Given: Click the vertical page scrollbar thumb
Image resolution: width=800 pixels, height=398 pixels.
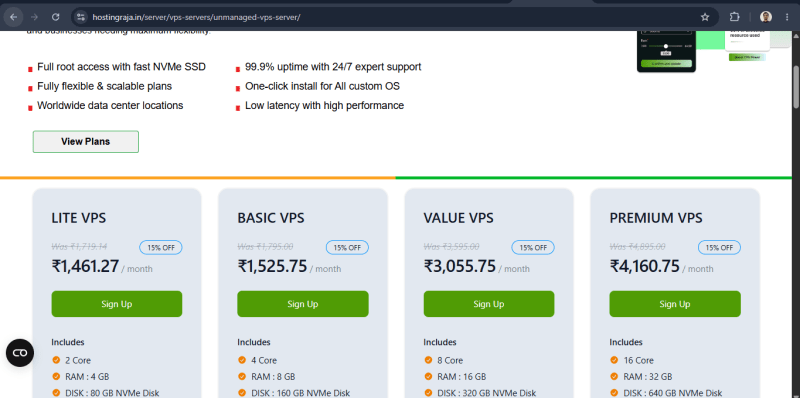Looking at the screenshot, I should (795, 87).
